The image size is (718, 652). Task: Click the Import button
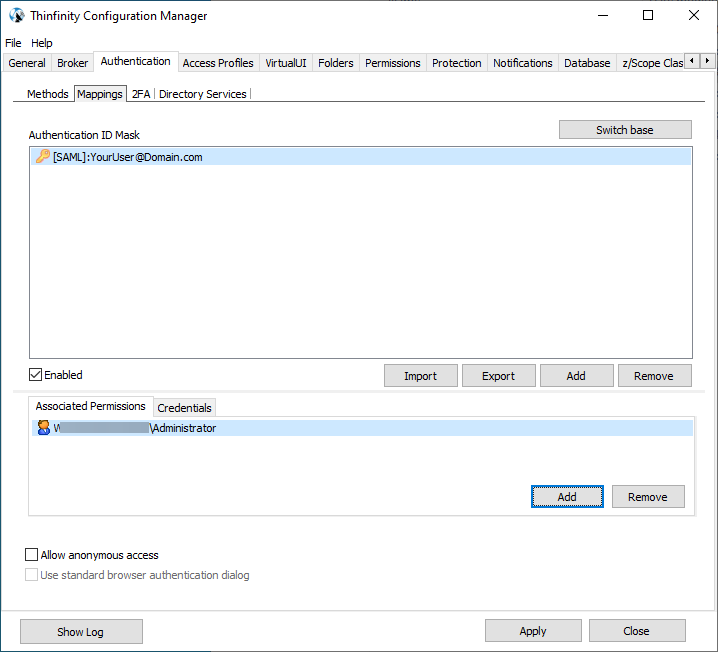coord(420,376)
